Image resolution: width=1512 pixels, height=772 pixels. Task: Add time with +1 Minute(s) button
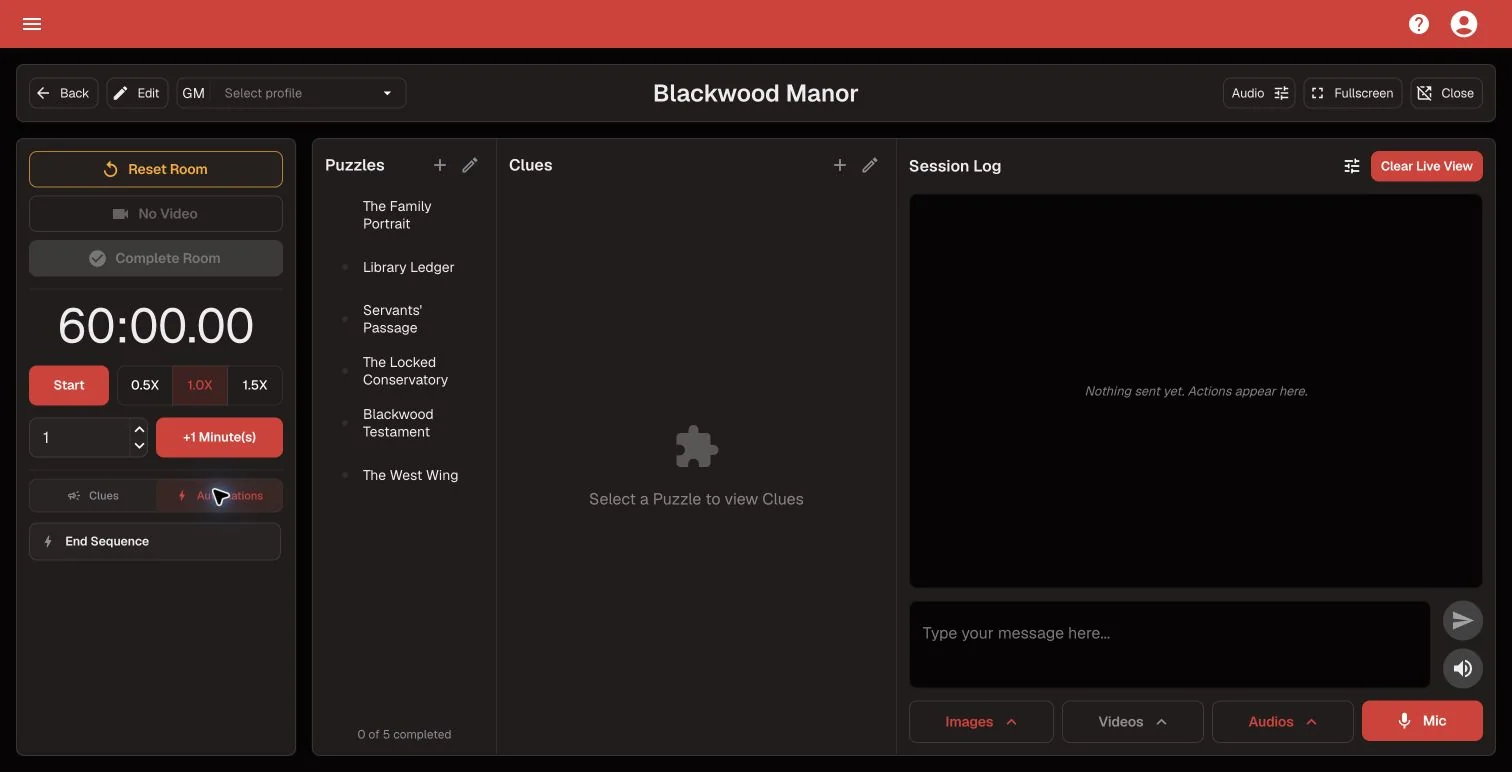pos(219,438)
